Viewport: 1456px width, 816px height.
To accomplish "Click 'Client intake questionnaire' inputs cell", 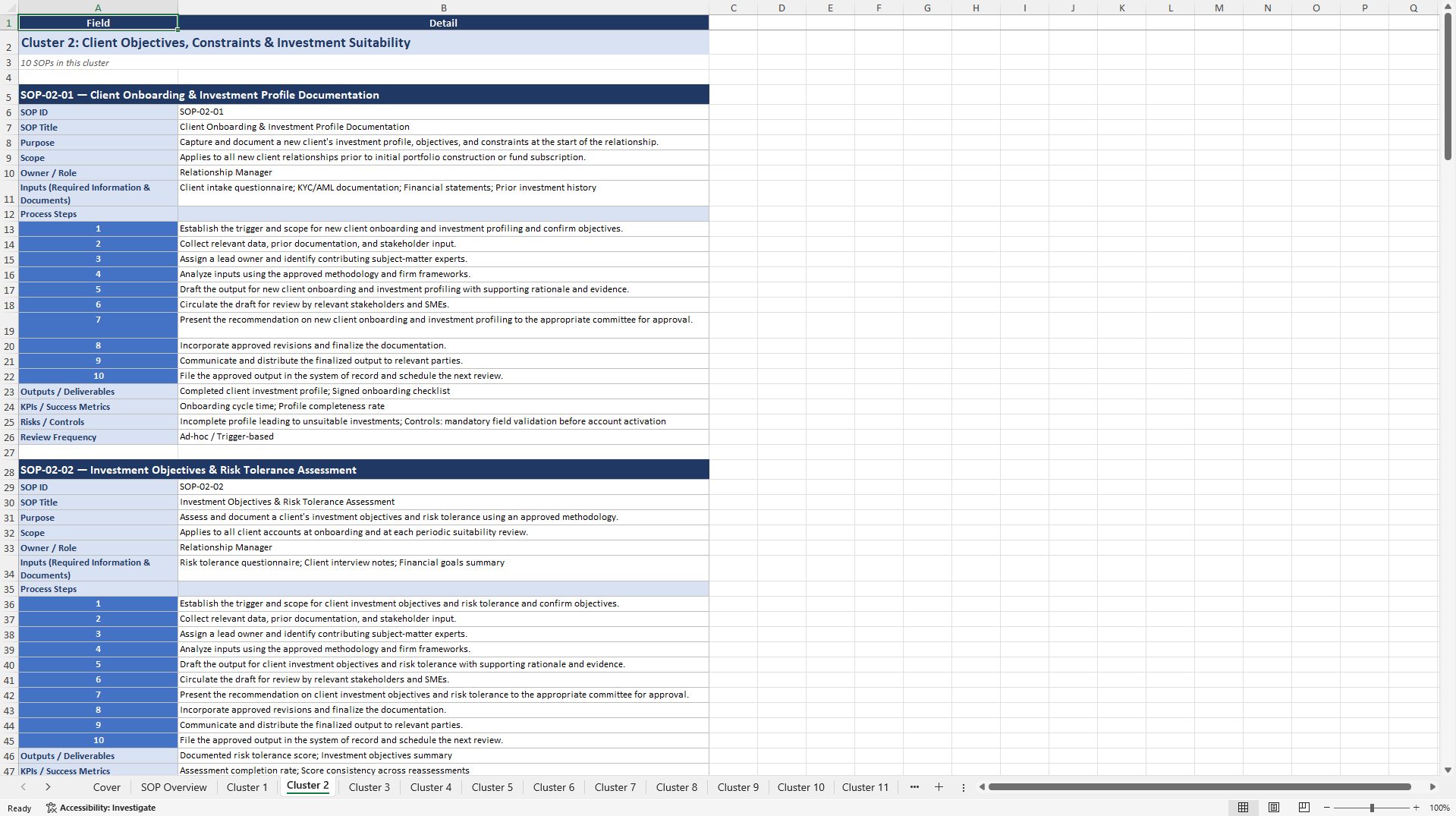I will click(x=443, y=194).
